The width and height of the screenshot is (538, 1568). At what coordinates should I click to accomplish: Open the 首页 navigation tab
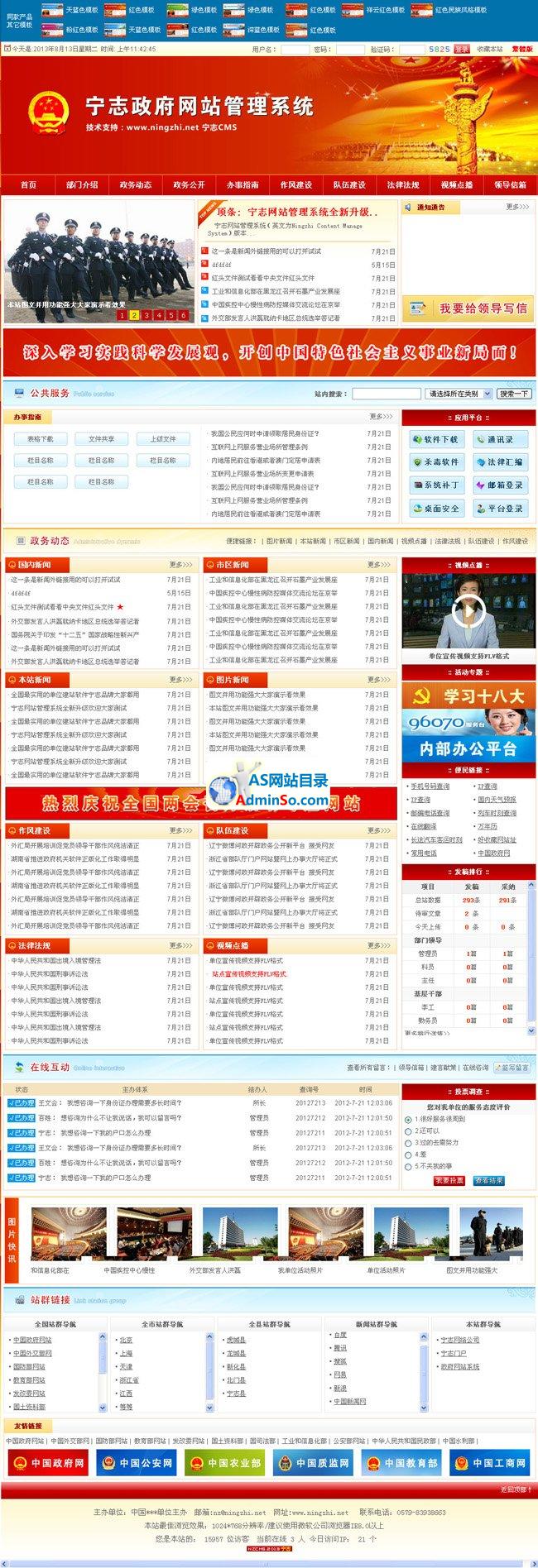click(x=28, y=185)
